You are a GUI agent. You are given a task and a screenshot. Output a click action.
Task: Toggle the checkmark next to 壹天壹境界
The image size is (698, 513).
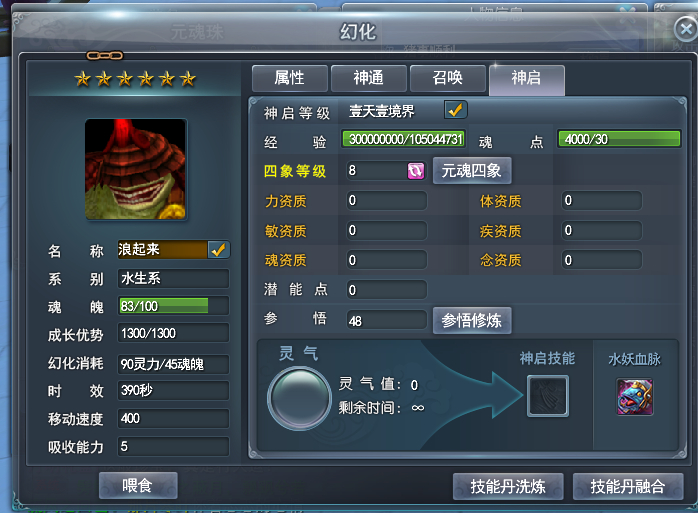455,110
